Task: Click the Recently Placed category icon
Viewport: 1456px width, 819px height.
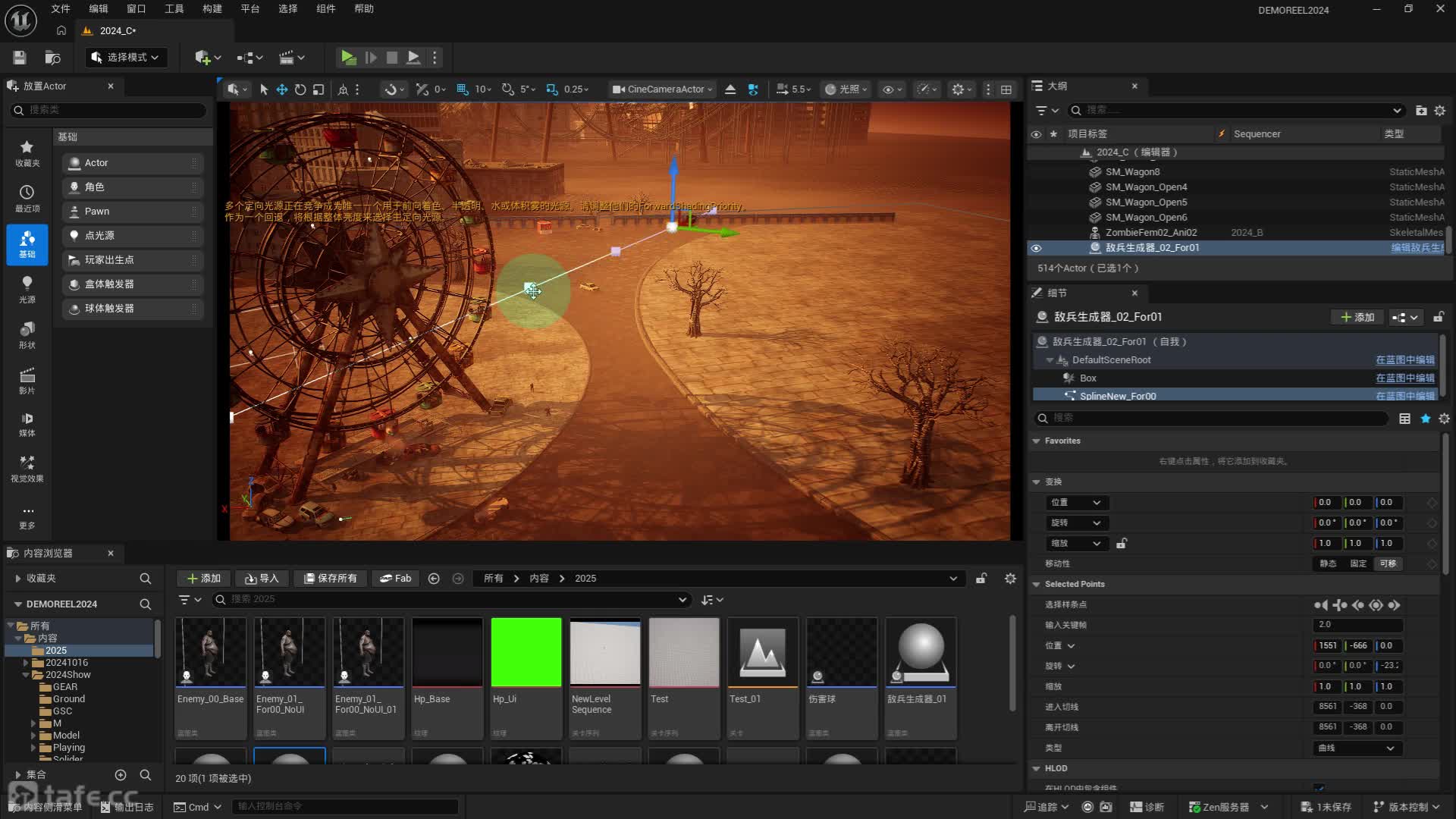Action: pyautogui.click(x=27, y=198)
